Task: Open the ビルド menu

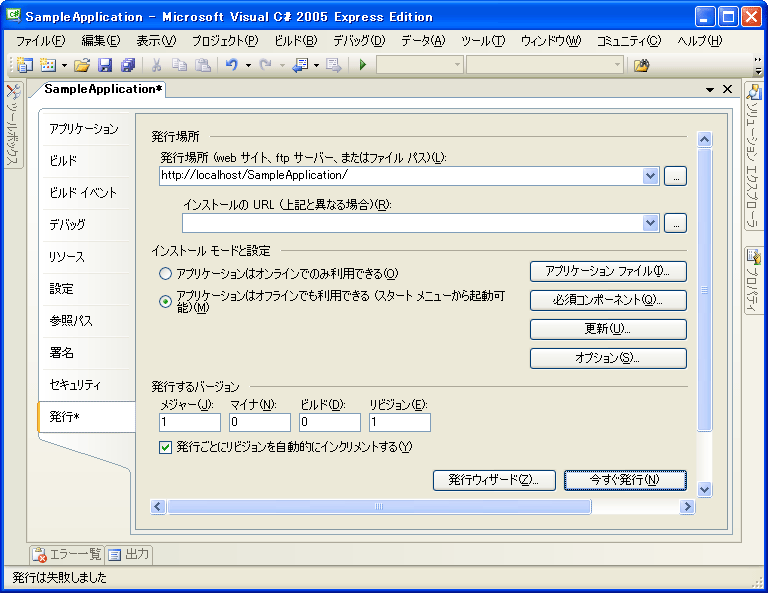Action: pyautogui.click(x=295, y=41)
